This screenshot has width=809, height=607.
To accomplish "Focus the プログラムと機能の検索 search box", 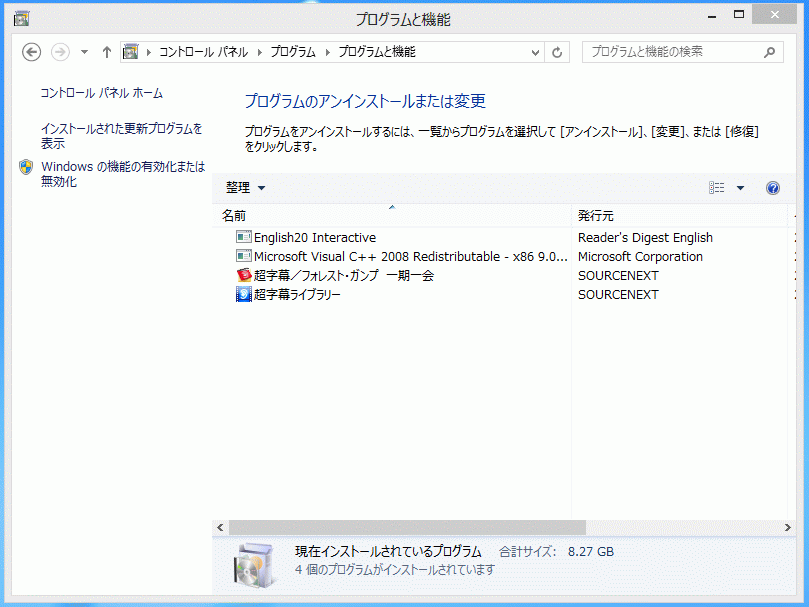I will tap(683, 52).
